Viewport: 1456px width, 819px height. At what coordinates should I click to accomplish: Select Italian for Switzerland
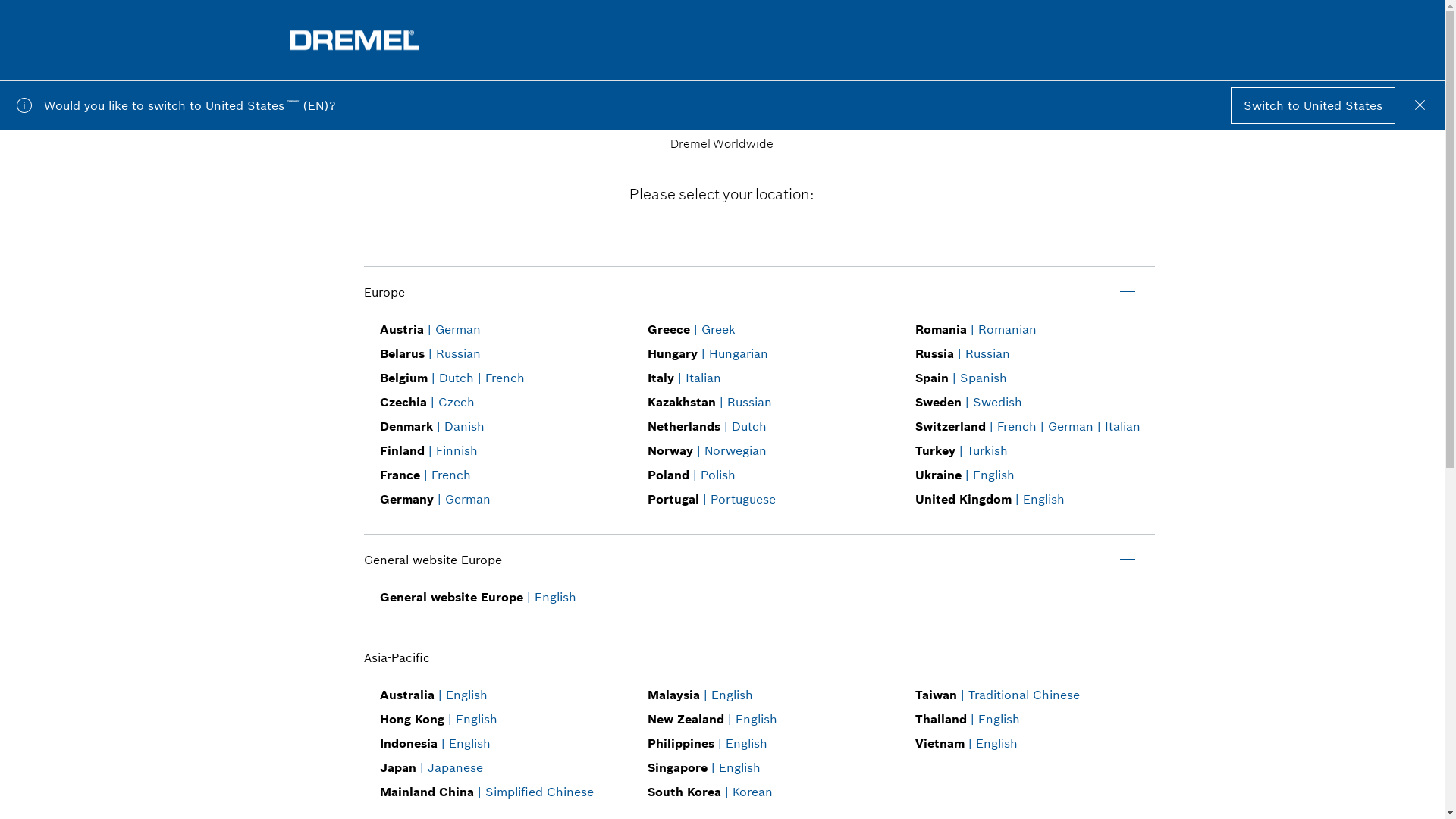tap(1122, 426)
